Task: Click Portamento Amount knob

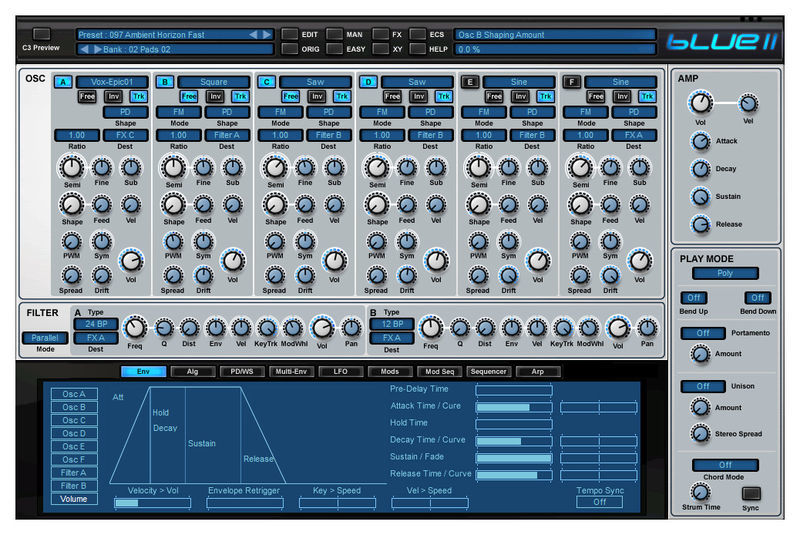Action: point(701,353)
